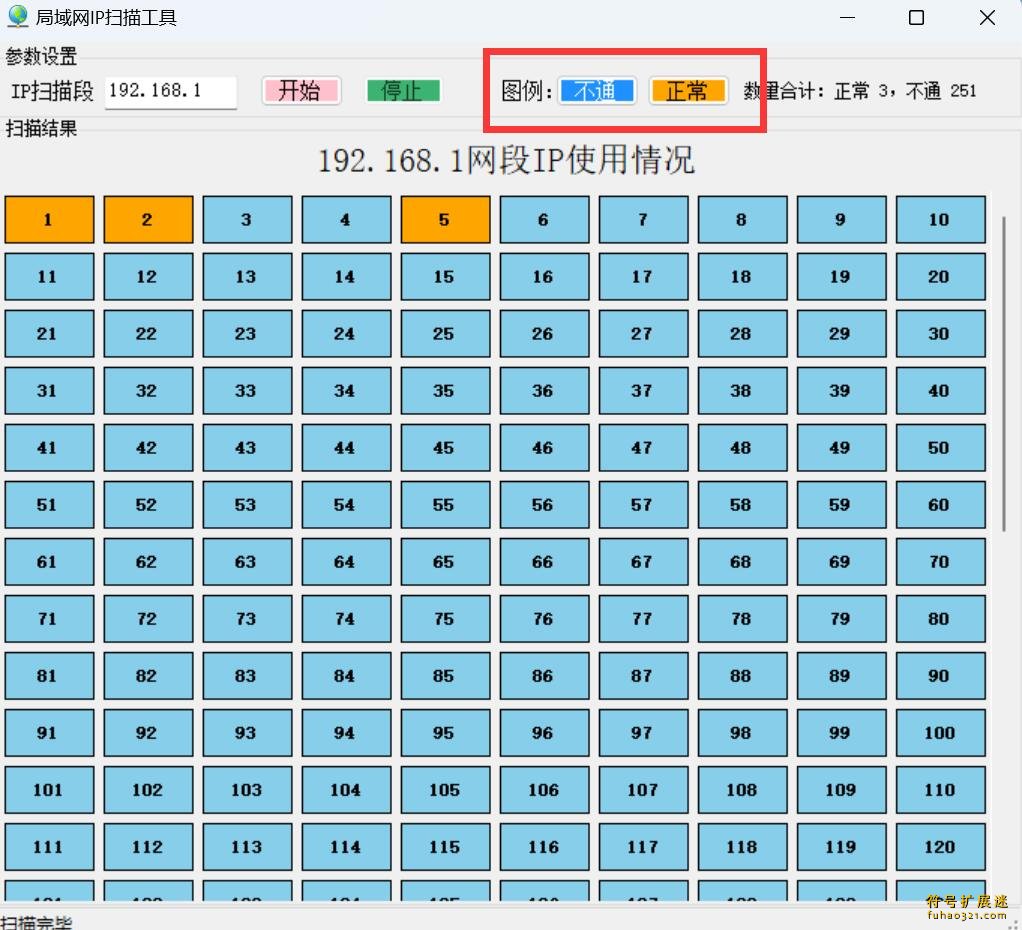Select IP cell 3
This screenshot has width=1022, height=930.
click(x=247, y=220)
